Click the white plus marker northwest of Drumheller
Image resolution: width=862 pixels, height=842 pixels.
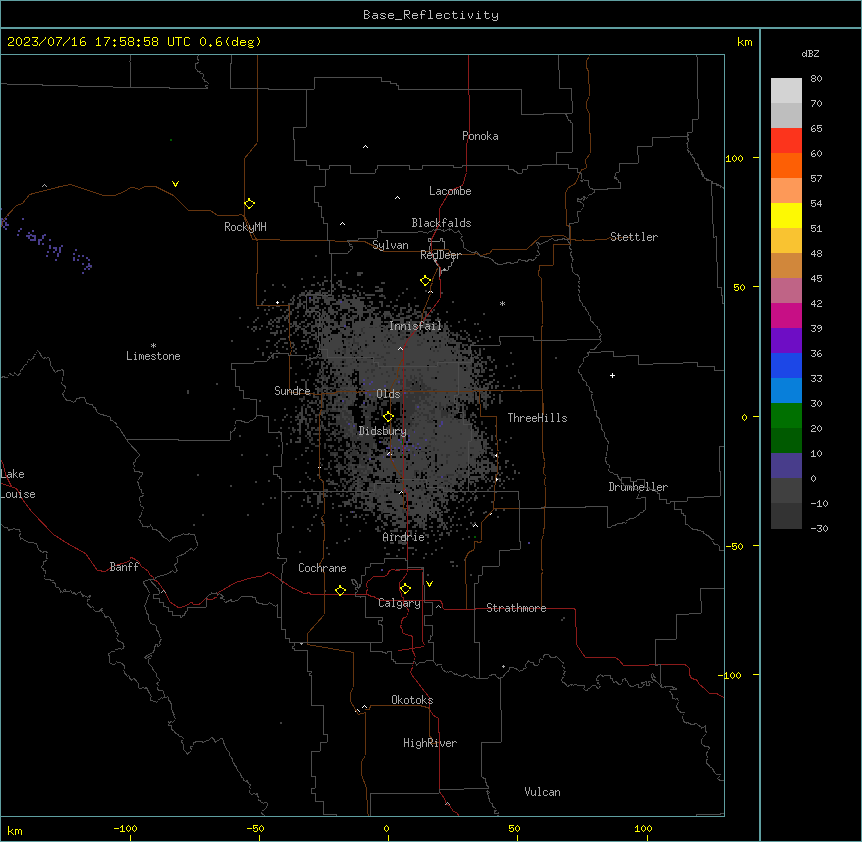(612, 375)
